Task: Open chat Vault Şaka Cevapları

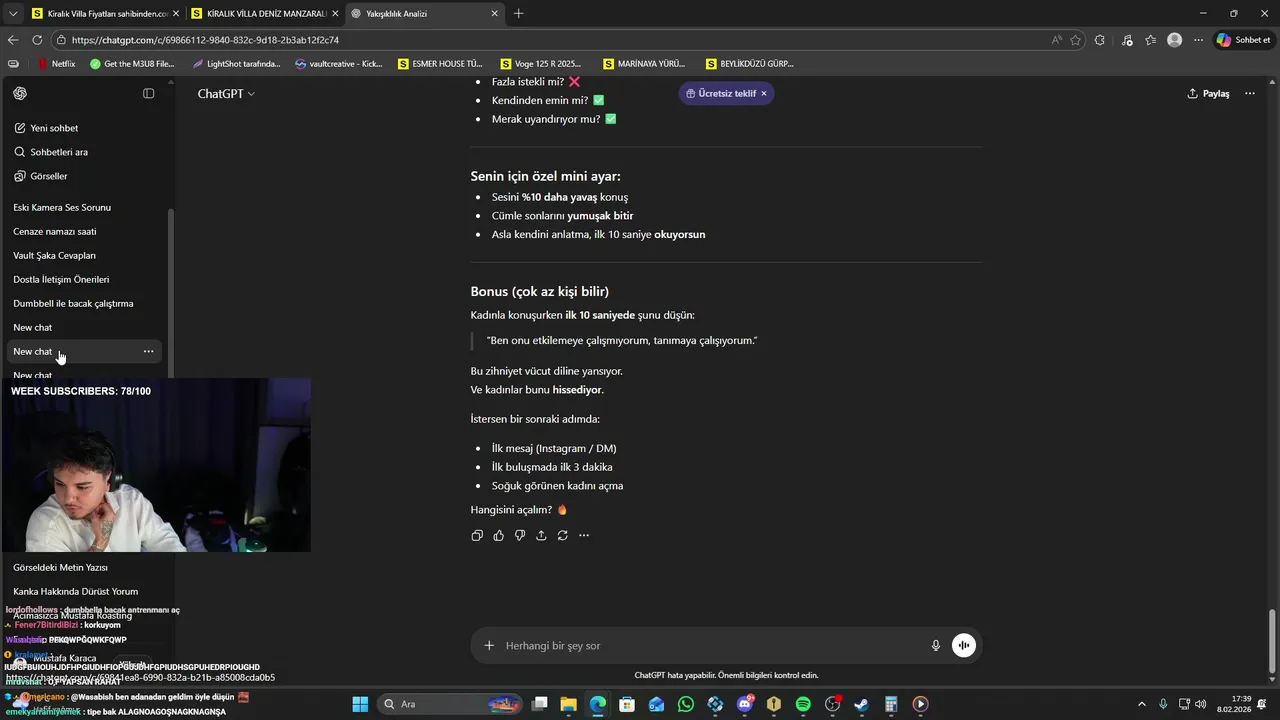Action: pyautogui.click(x=54, y=255)
